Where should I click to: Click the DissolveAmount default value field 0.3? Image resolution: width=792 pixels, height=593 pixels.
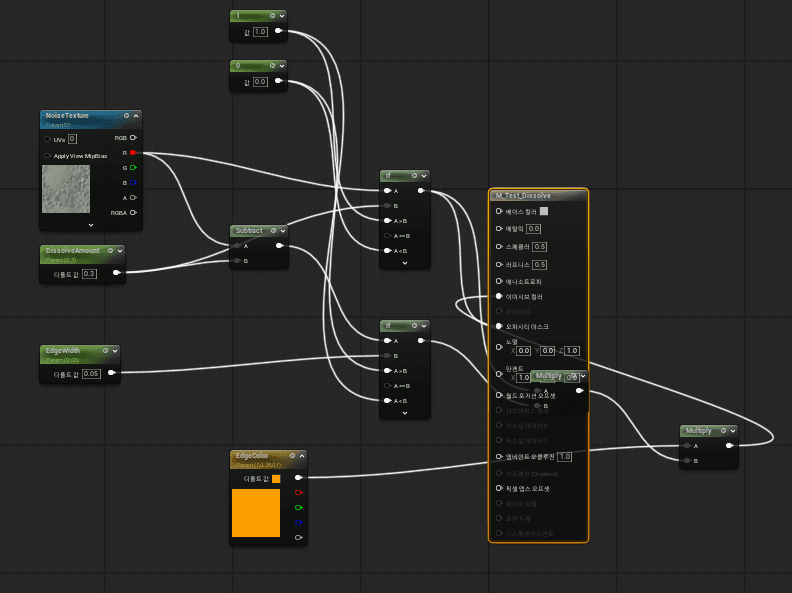89,274
